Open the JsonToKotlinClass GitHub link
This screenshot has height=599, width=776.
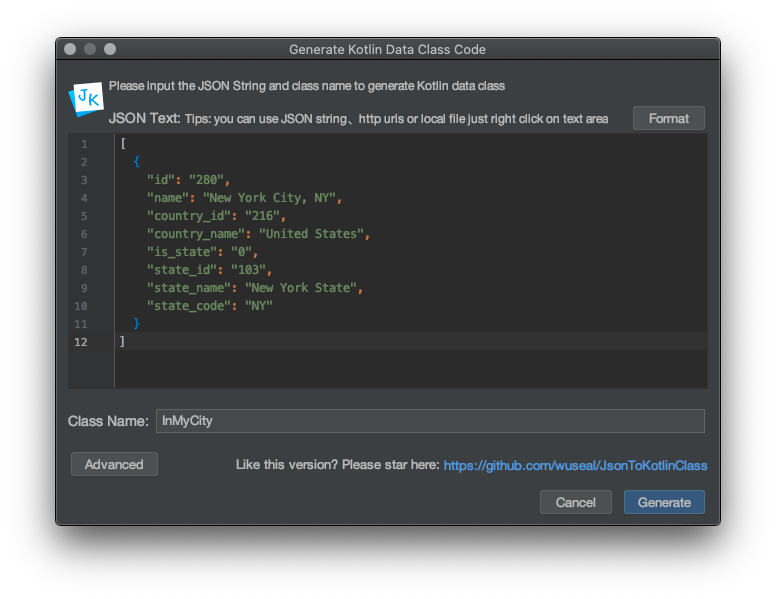pos(575,465)
